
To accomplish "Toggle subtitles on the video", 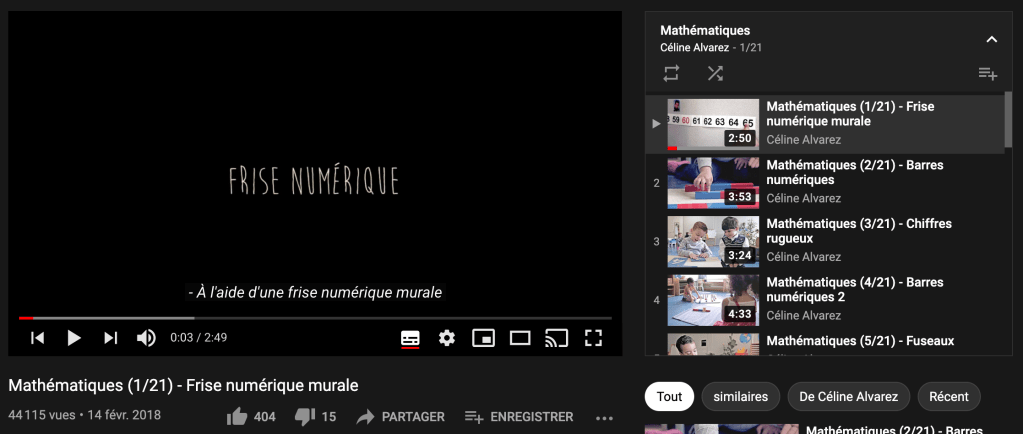I will [410, 338].
